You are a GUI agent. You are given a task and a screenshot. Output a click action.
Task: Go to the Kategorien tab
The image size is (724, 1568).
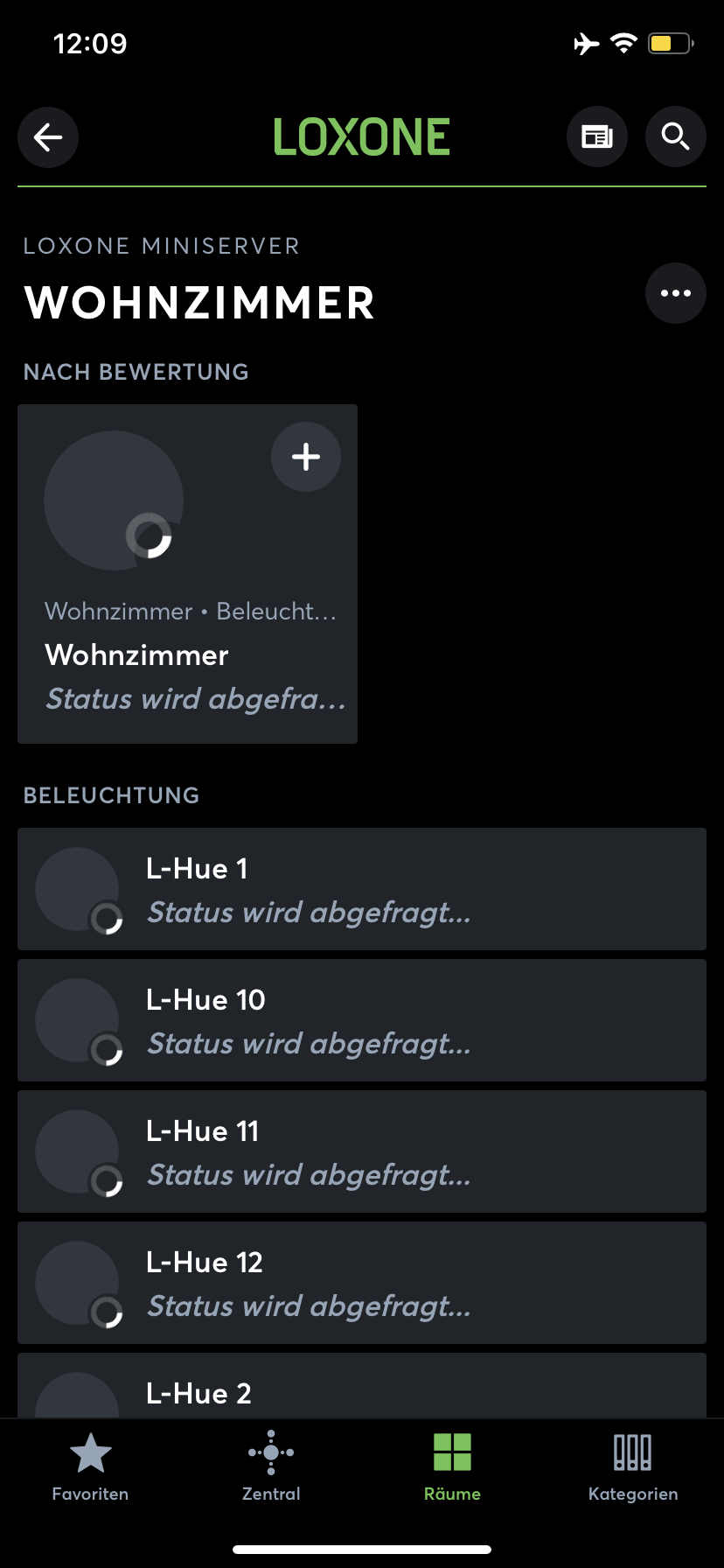633,1466
